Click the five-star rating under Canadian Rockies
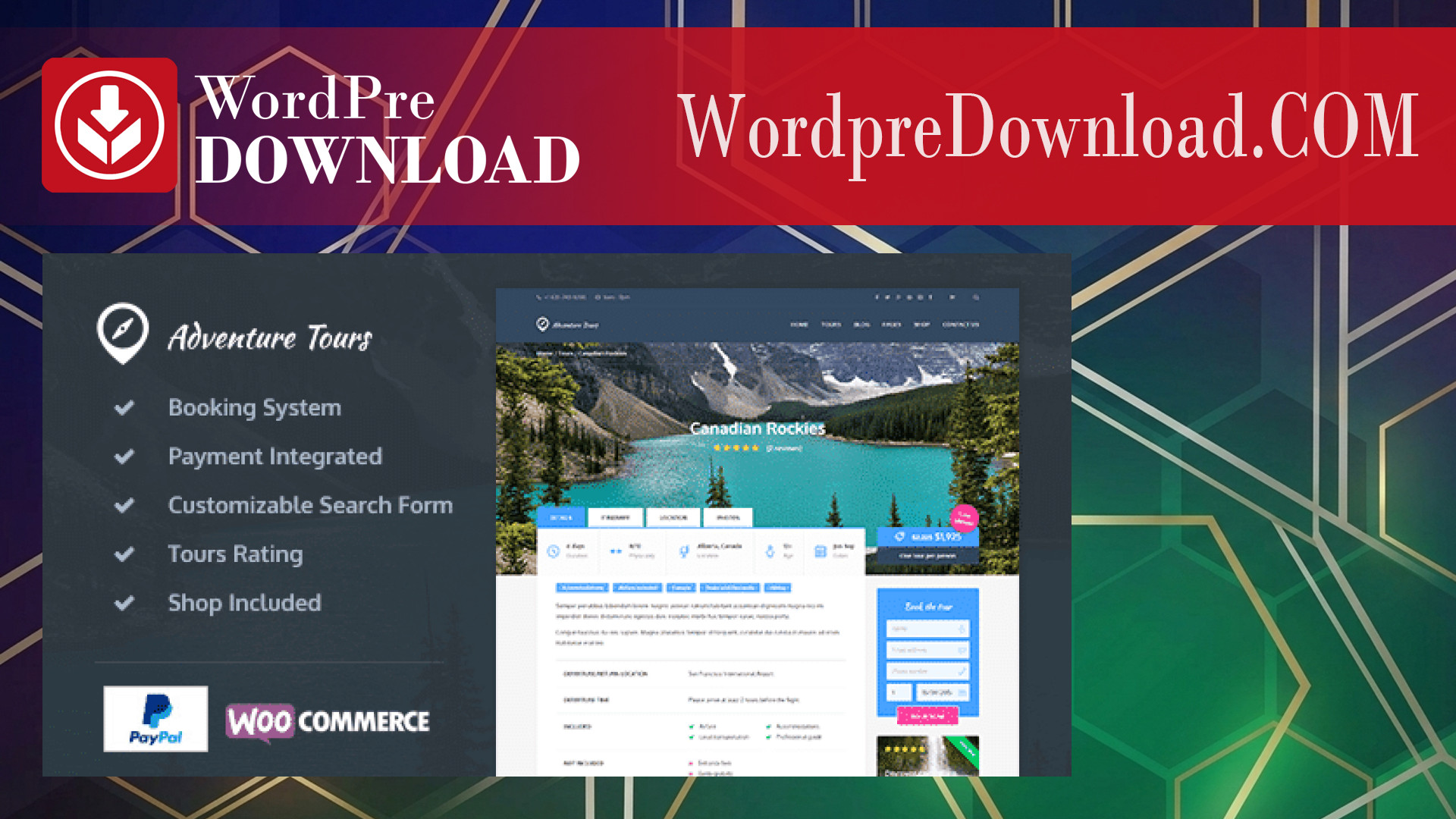1456x819 pixels. click(x=736, y=448)
